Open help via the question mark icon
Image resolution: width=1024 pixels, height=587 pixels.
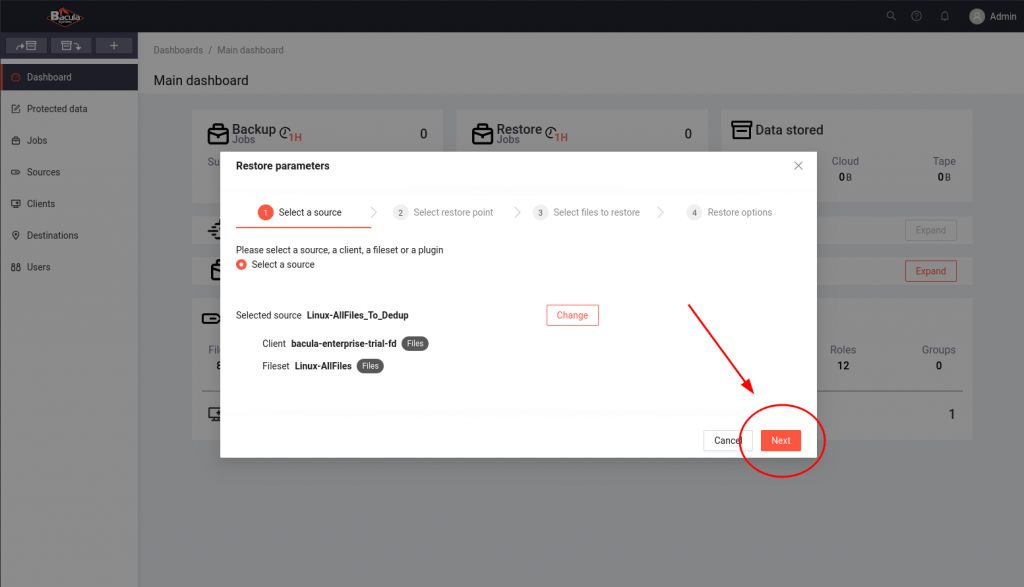pyautogui.click(x=916, y=16)
